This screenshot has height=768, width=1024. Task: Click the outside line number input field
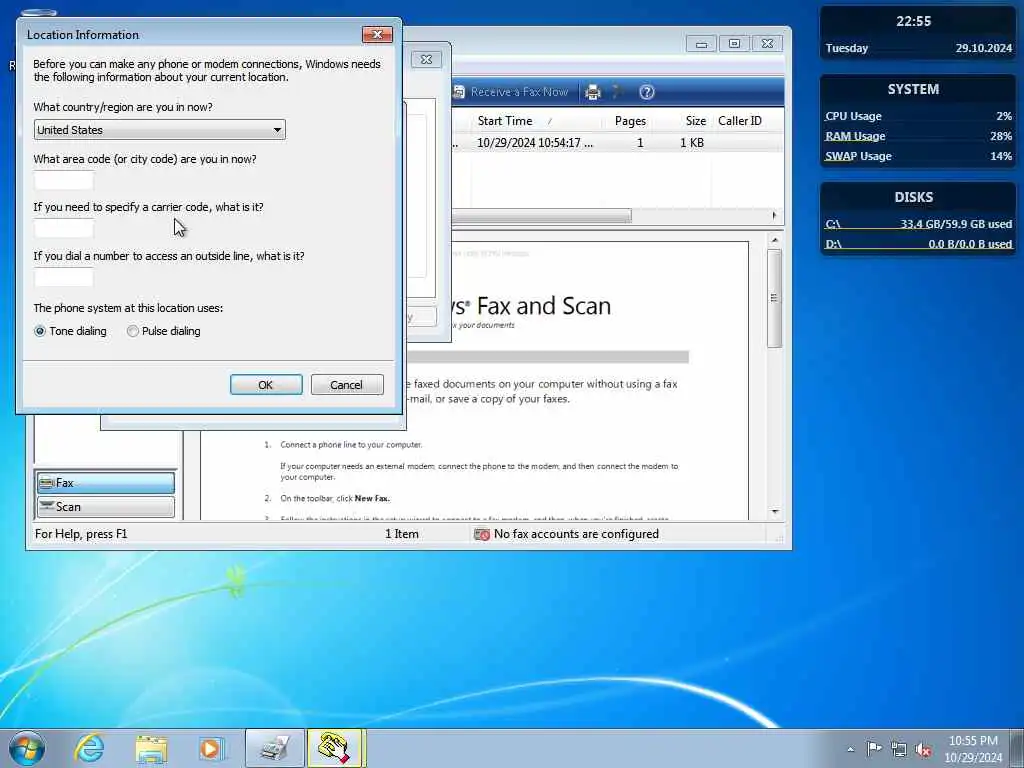(x=63, y=277)
